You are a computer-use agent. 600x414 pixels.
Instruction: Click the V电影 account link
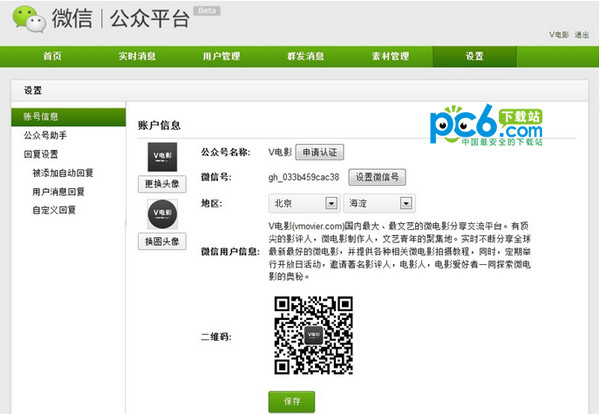tap(559, 35)
